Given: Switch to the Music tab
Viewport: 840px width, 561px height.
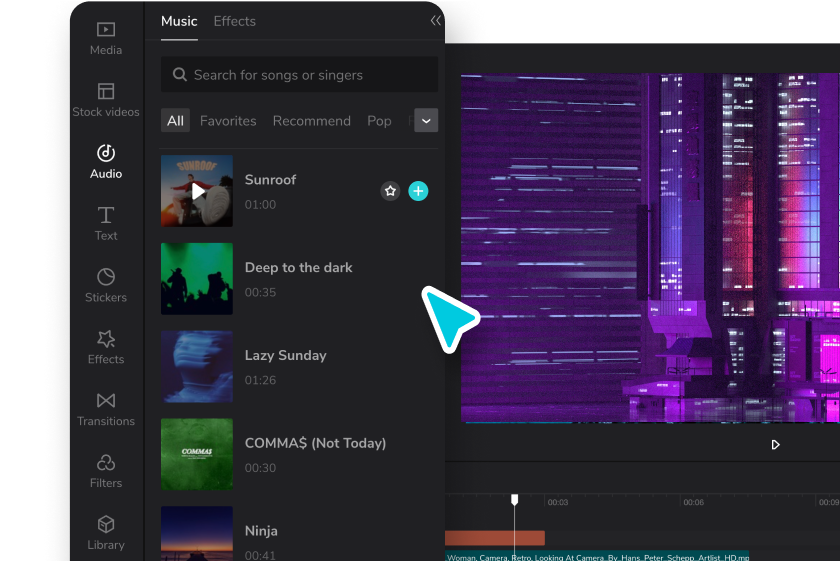Looking at the screenshot, I should pyautogui.click(x=179, y=21).
